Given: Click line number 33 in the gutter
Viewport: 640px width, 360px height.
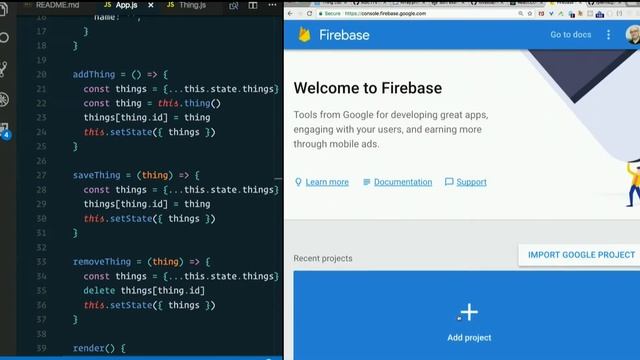Looking at the screenshot, I should (41, 262).
